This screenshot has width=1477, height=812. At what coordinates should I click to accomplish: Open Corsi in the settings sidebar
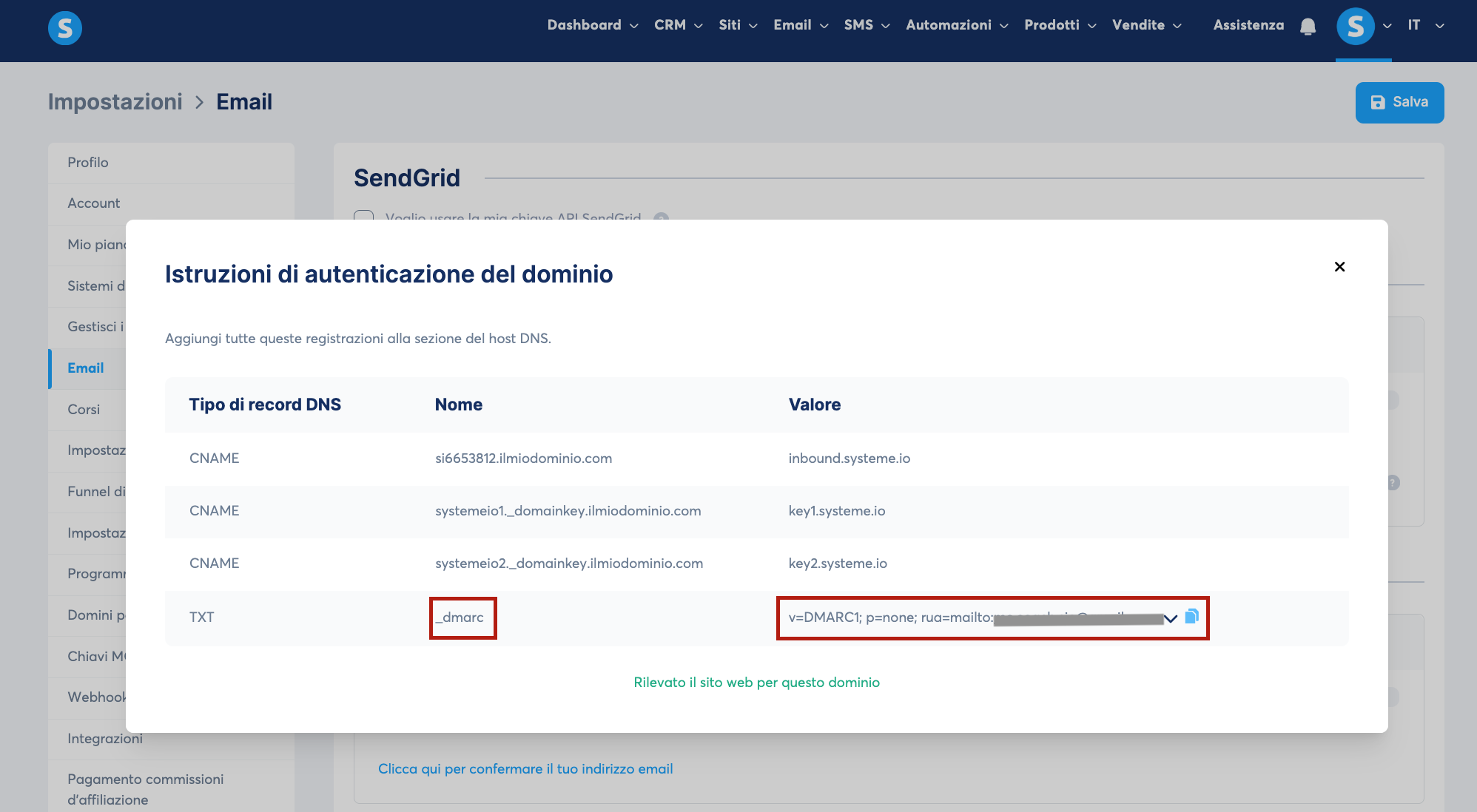[84, 409]
